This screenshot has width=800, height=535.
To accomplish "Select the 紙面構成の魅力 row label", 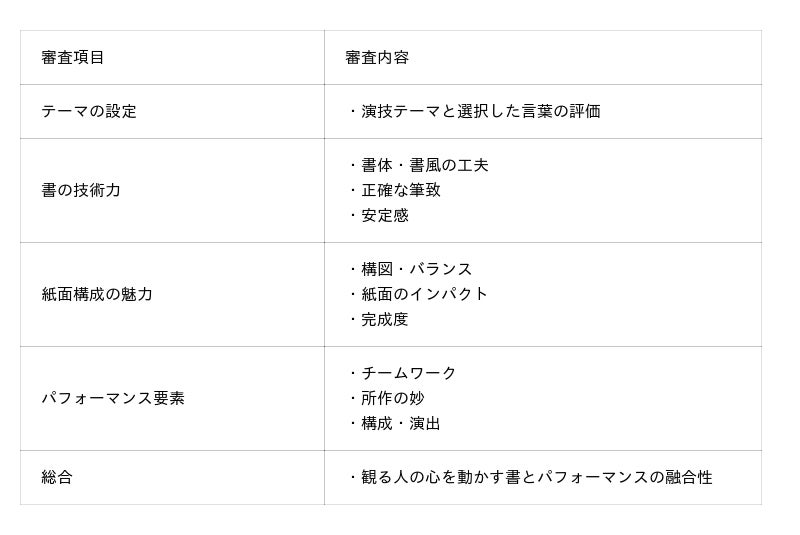I will tap(97, 294).
